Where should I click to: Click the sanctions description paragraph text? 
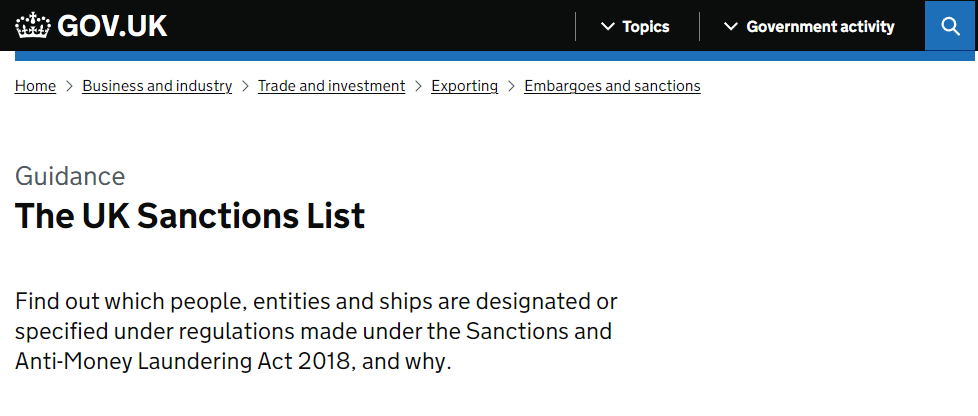point(315,331)
